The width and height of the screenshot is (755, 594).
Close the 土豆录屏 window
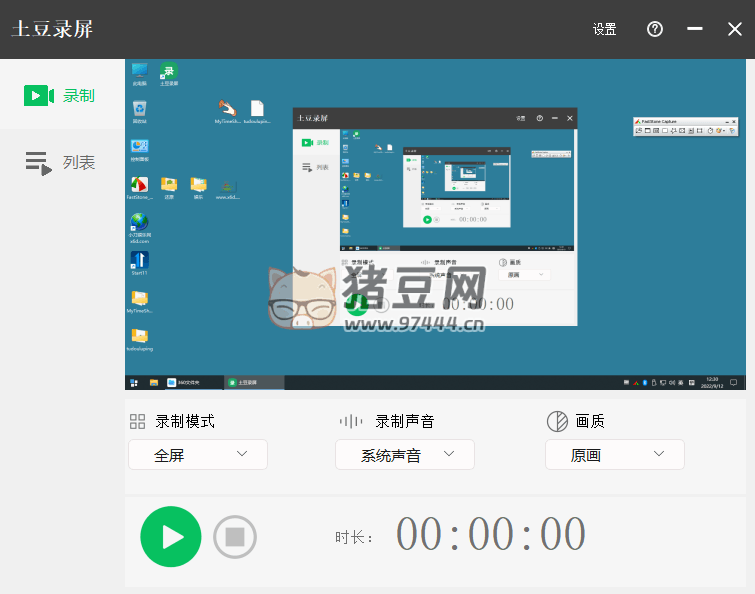pyautogui.click(x=735, y=29)
